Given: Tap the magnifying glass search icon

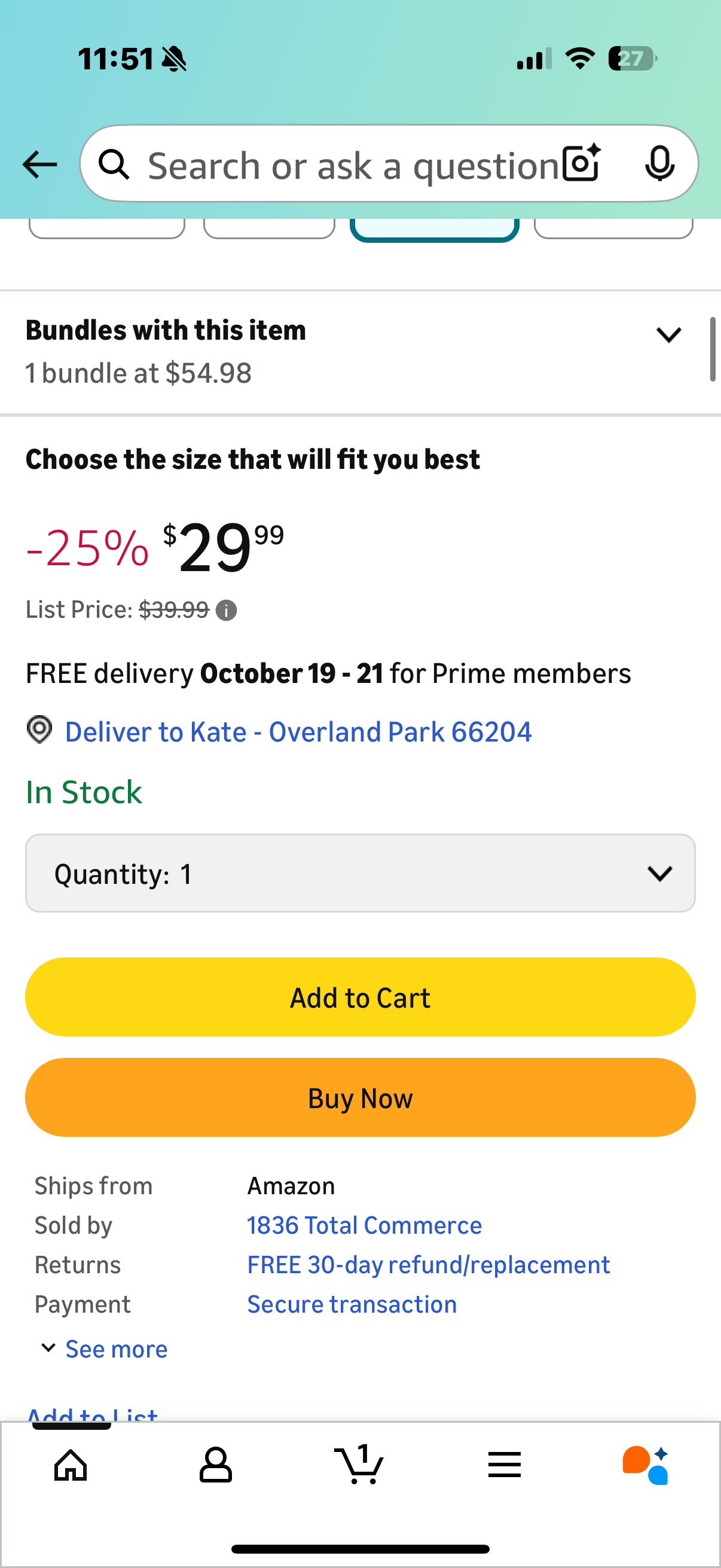Looking at the screenshot, I should pos(114,164).
